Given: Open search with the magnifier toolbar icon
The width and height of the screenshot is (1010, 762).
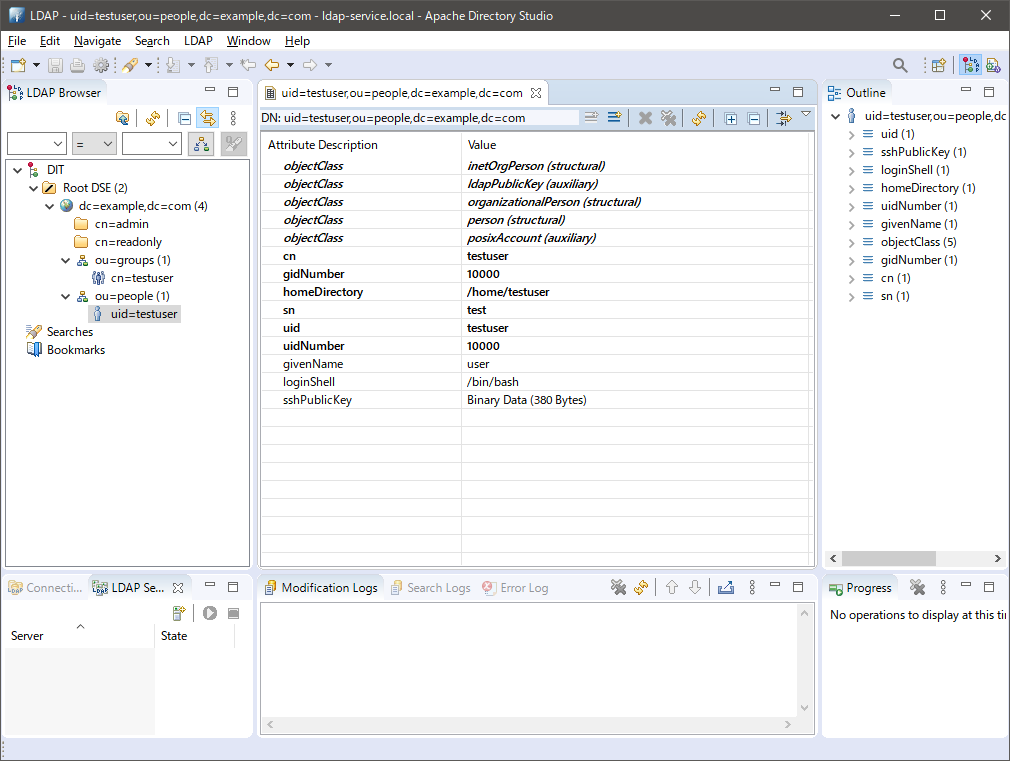Looking at the screenshot, I should [899, 64].
